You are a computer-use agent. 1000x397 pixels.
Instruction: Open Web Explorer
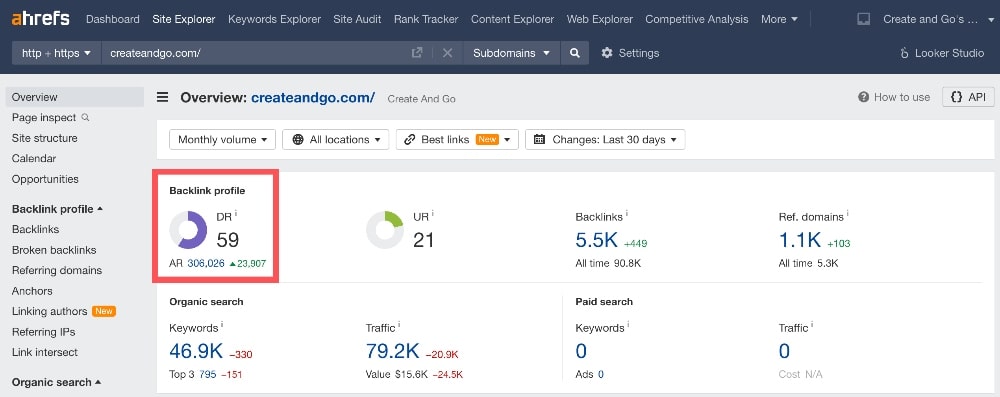click(599, 19)
